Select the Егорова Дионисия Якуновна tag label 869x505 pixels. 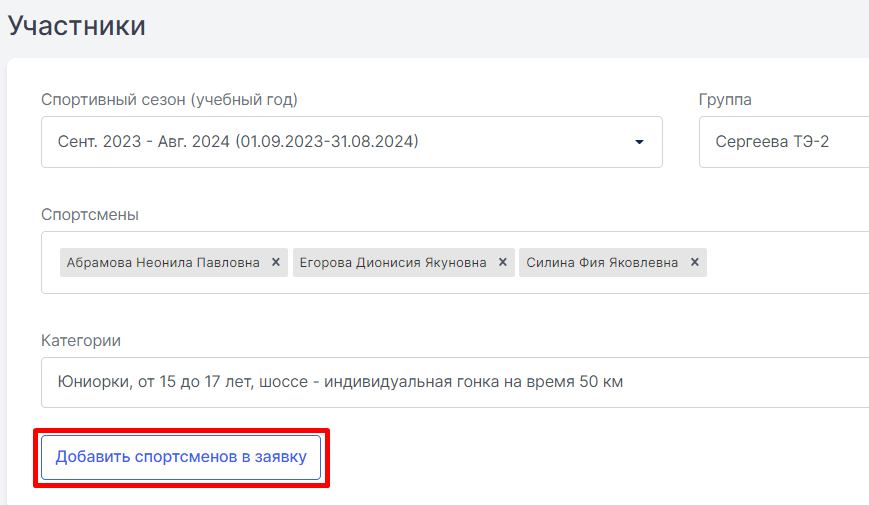click(393, 263)
